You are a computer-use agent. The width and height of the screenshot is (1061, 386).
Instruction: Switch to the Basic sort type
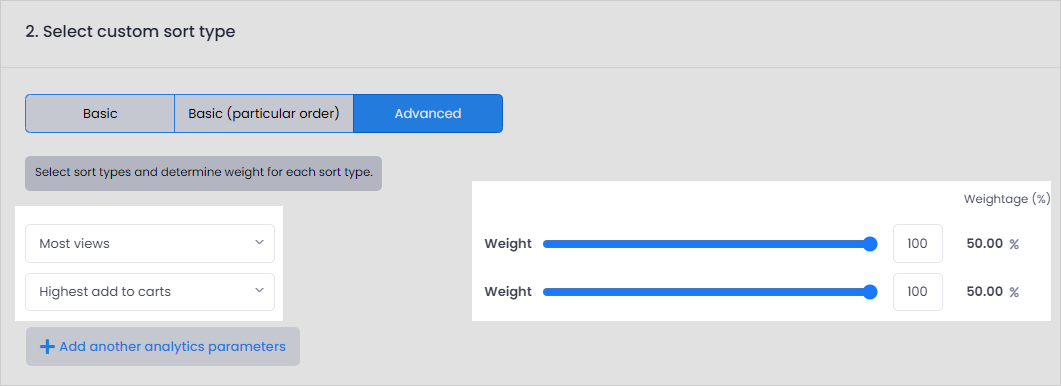(100, 114)
